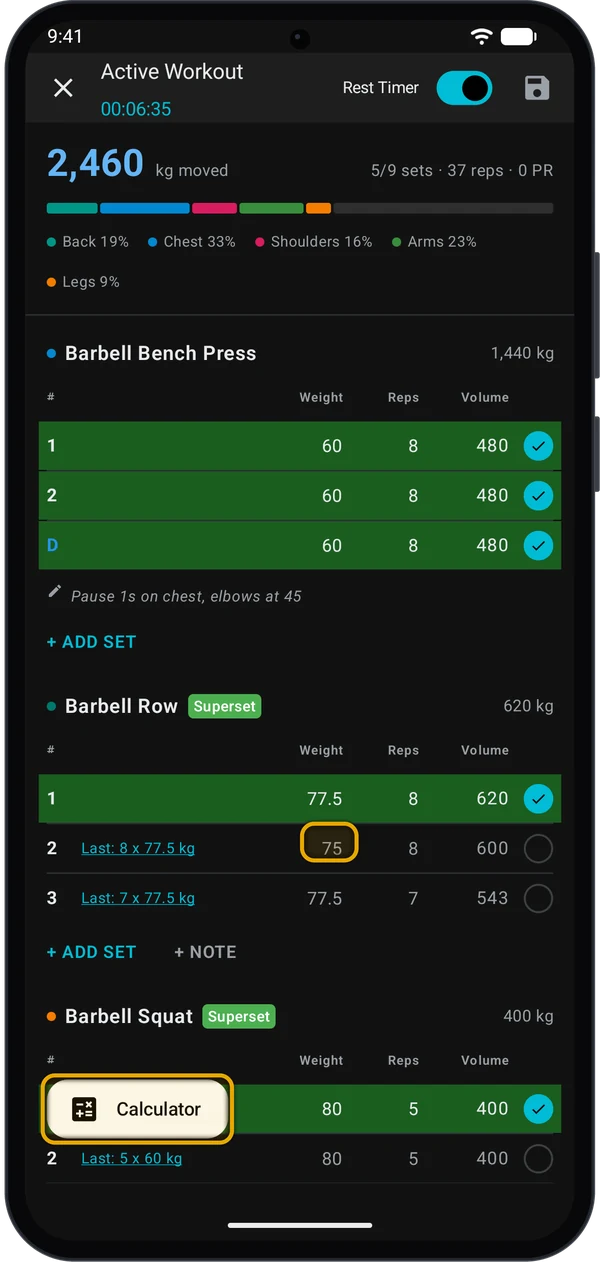Screen dimensions: 600x1262
Task: Open the Calculator button
Action: 137,1109
